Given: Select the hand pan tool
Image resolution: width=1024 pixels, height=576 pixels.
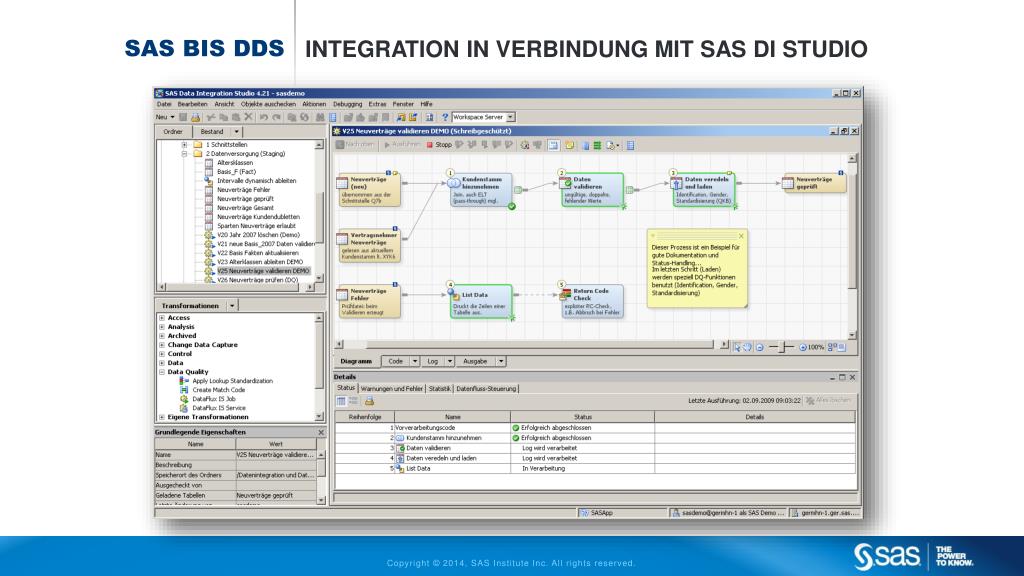Looking at the screenshot, I should [748, 347].
